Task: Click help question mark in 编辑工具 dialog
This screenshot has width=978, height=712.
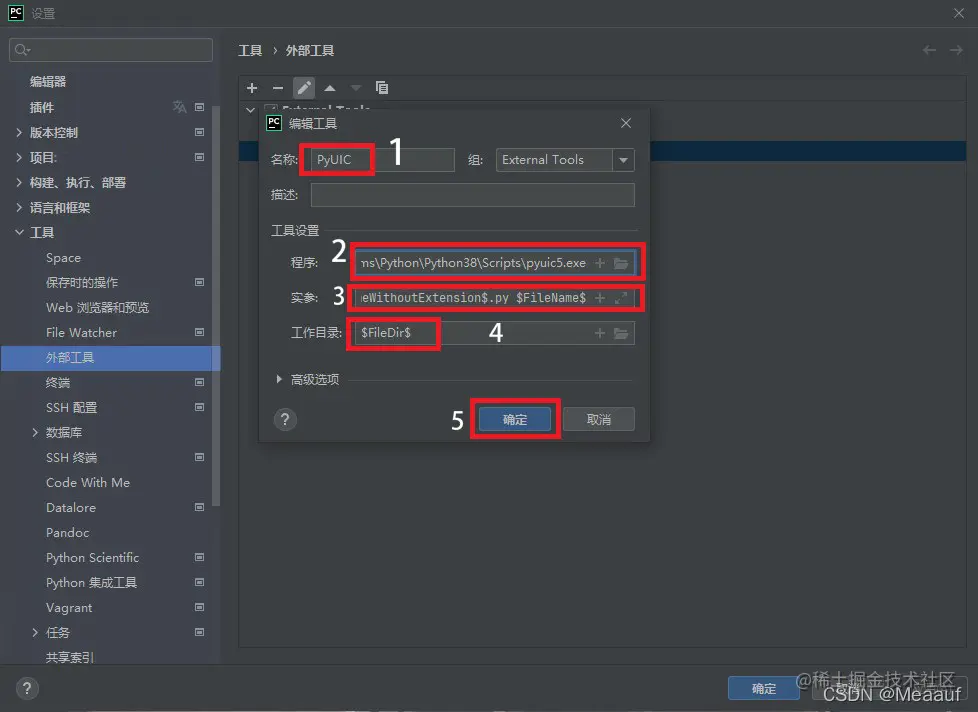Action: pos(285,420)
